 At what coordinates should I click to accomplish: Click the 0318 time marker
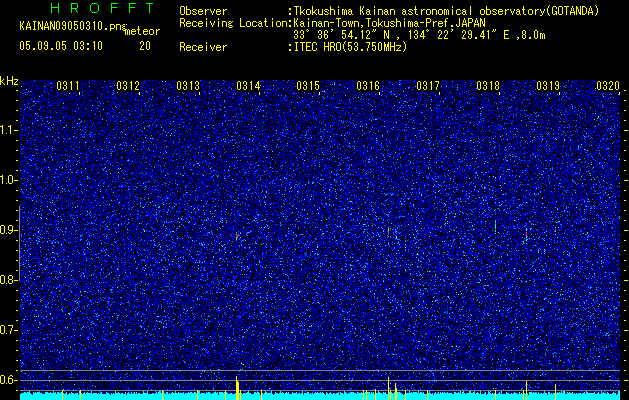tap(488, 85)
